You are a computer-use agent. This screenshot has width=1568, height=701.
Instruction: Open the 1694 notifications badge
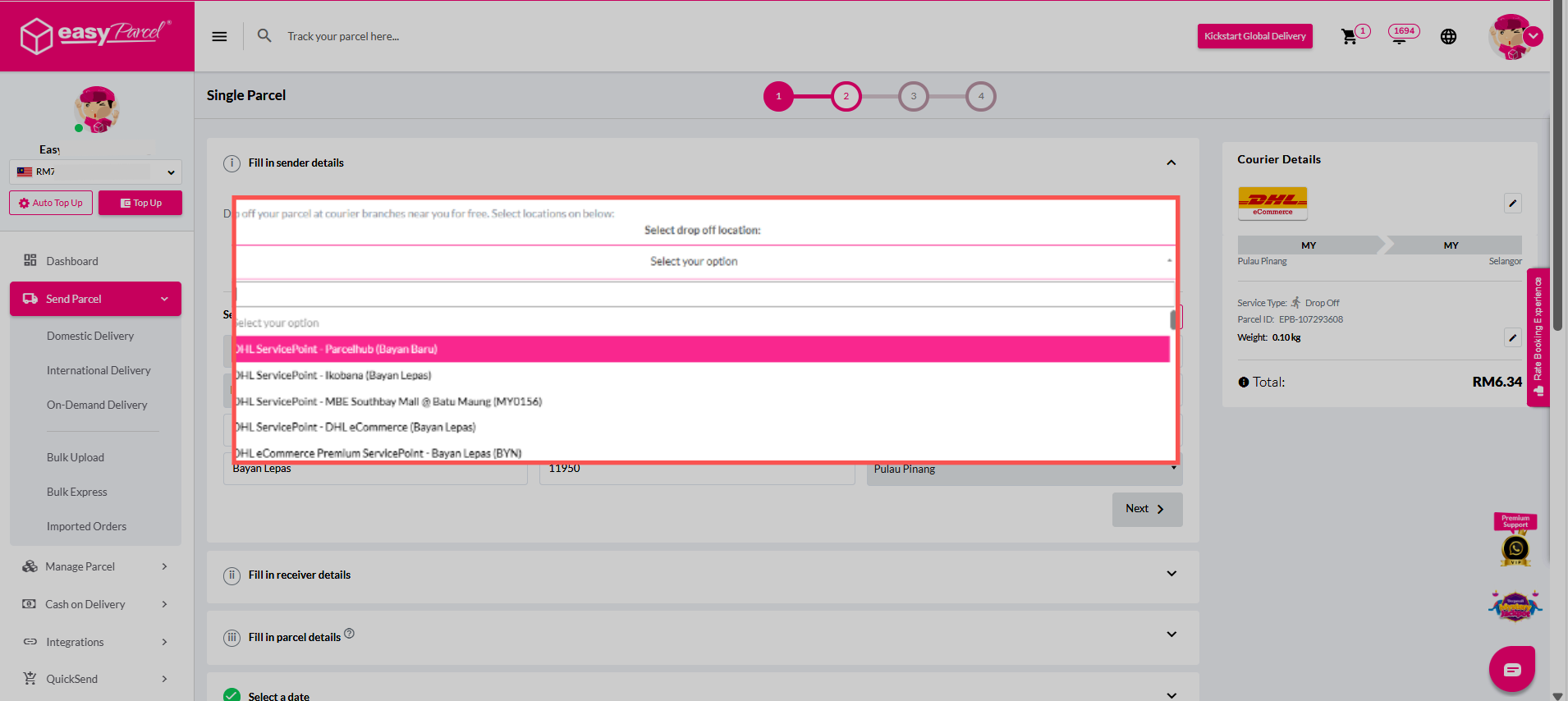point(1404,32)
